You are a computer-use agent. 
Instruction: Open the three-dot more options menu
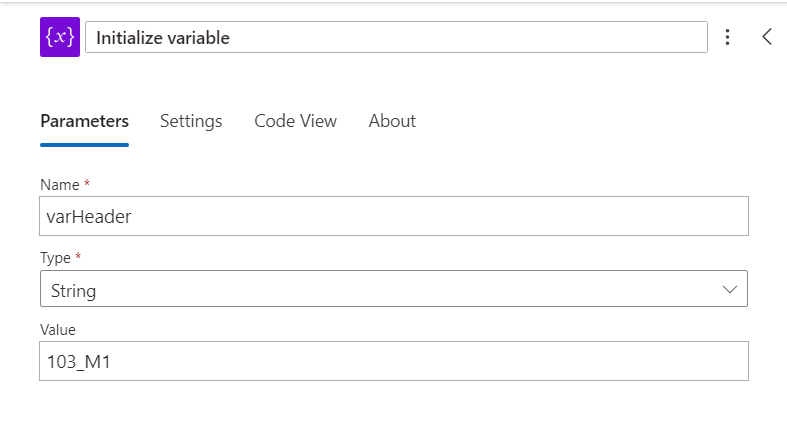(727, 37)
